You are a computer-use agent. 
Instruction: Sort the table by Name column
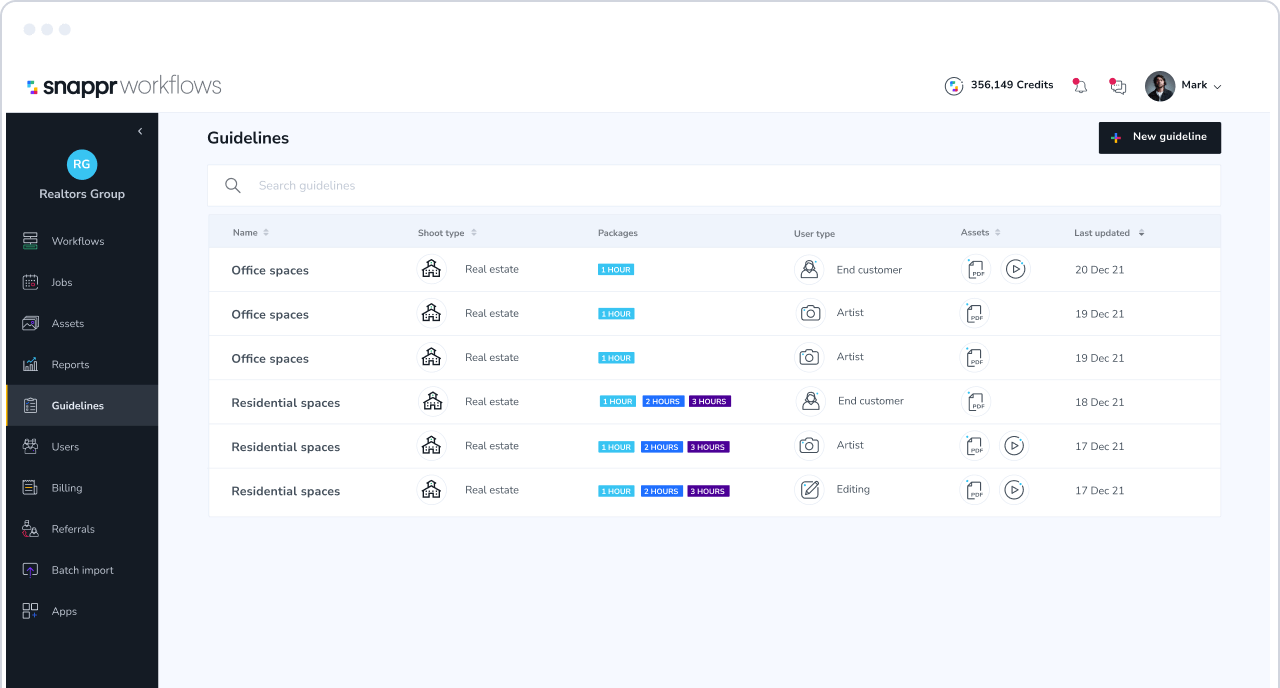click(x=263, y=232)
